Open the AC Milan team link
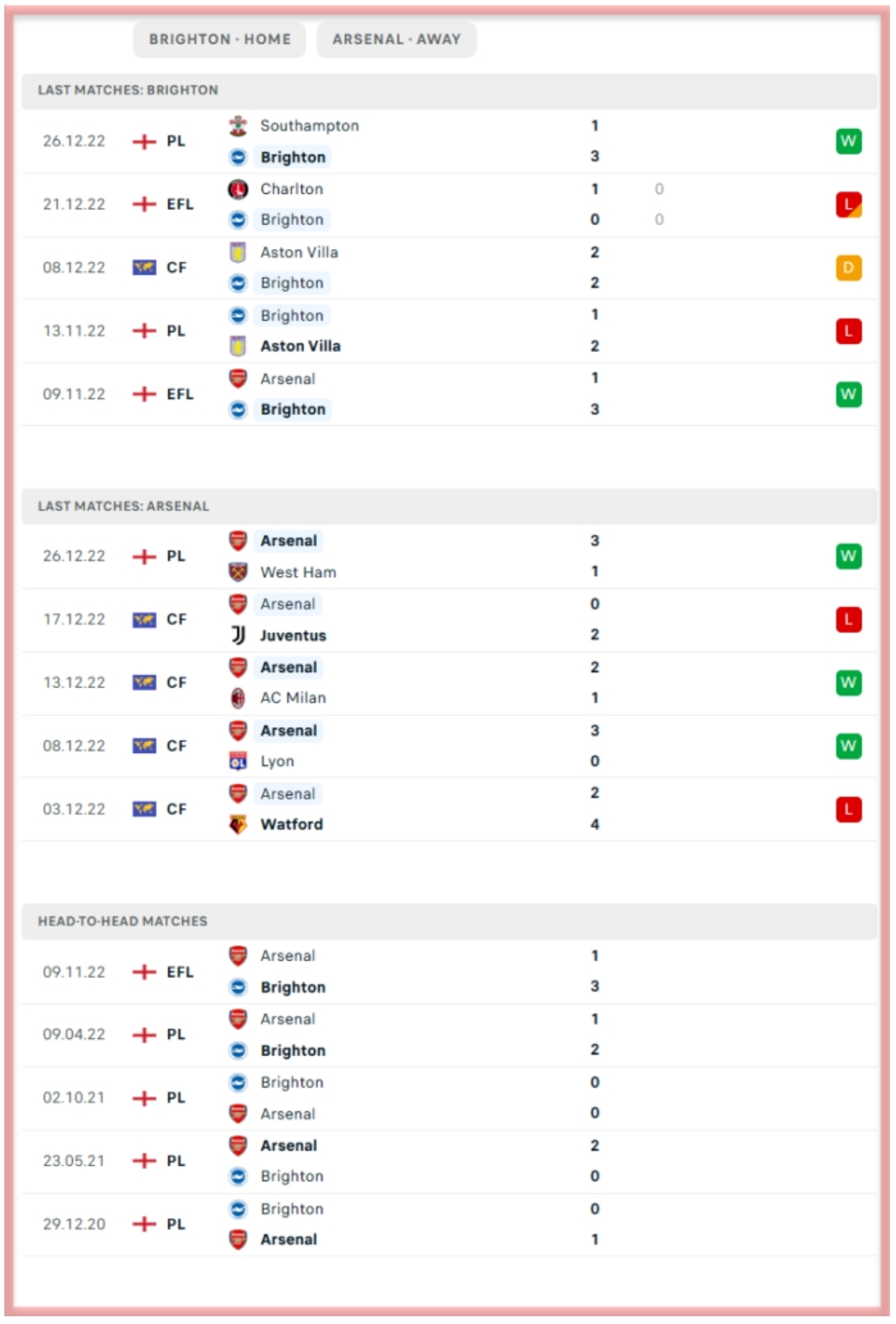Image resolution: width=896 pixels, height=1324 pixels. [293, 698]
